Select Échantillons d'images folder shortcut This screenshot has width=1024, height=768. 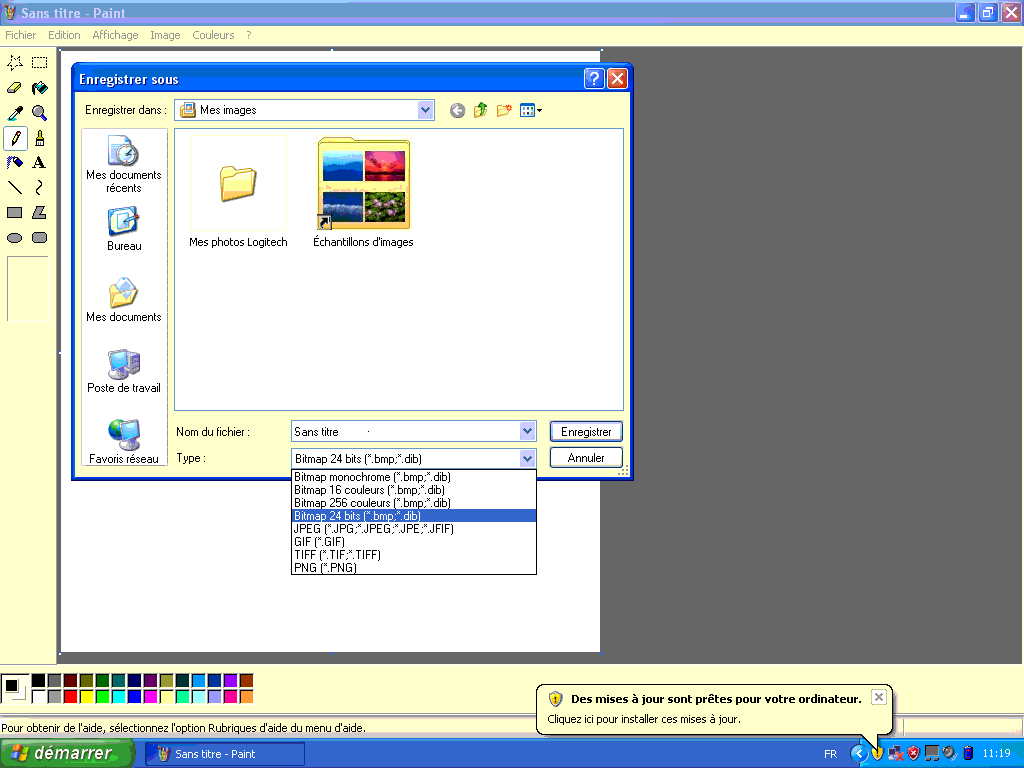click(363, 193)
